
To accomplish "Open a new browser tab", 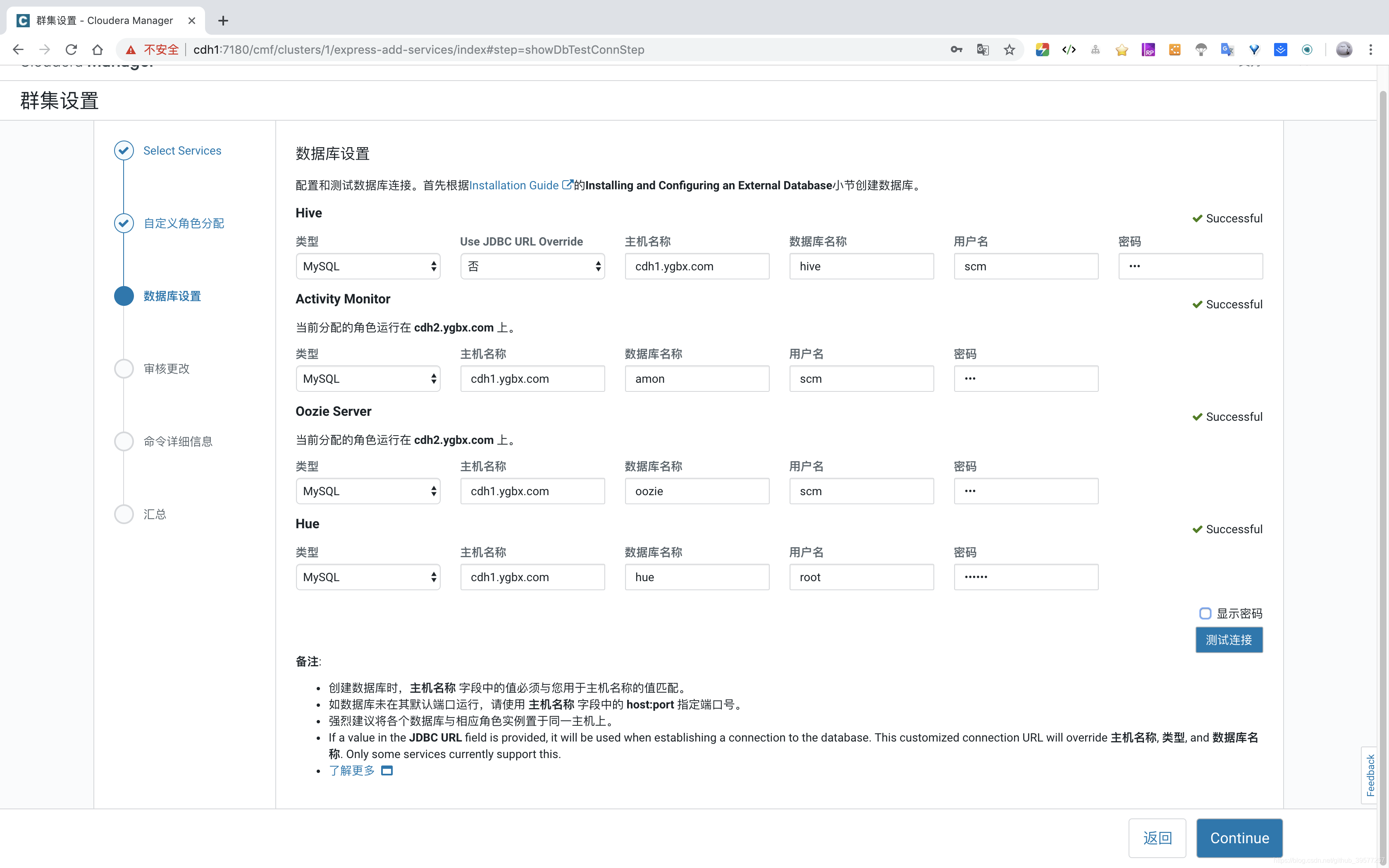I will [223, 21].
